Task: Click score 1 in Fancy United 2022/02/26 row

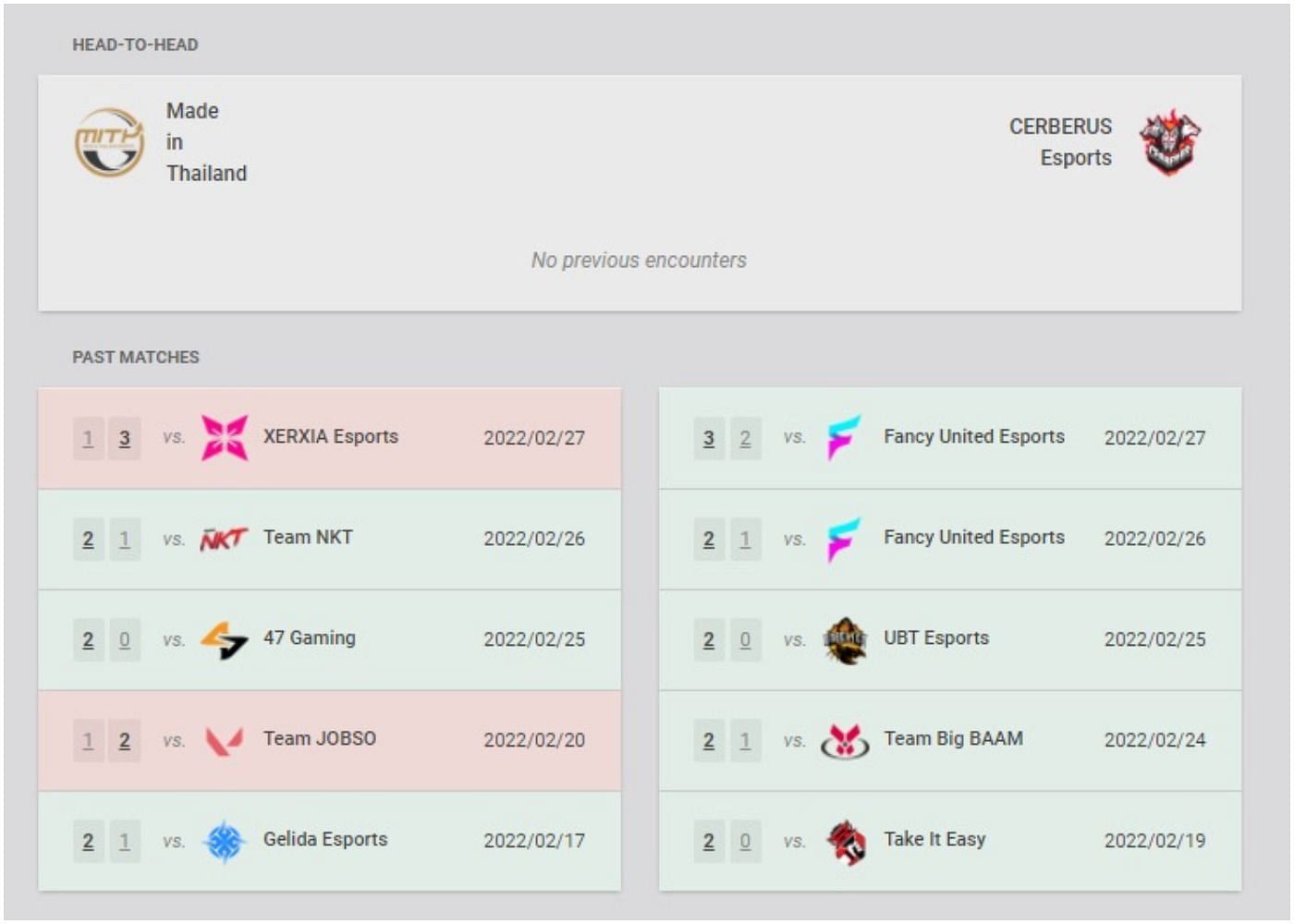Action: [x=745, y=539]
